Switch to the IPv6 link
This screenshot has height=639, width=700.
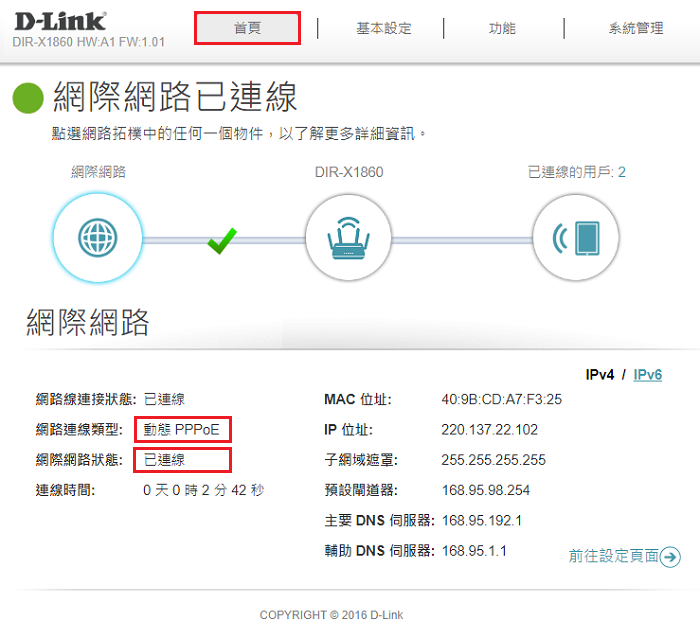point(647,375)
